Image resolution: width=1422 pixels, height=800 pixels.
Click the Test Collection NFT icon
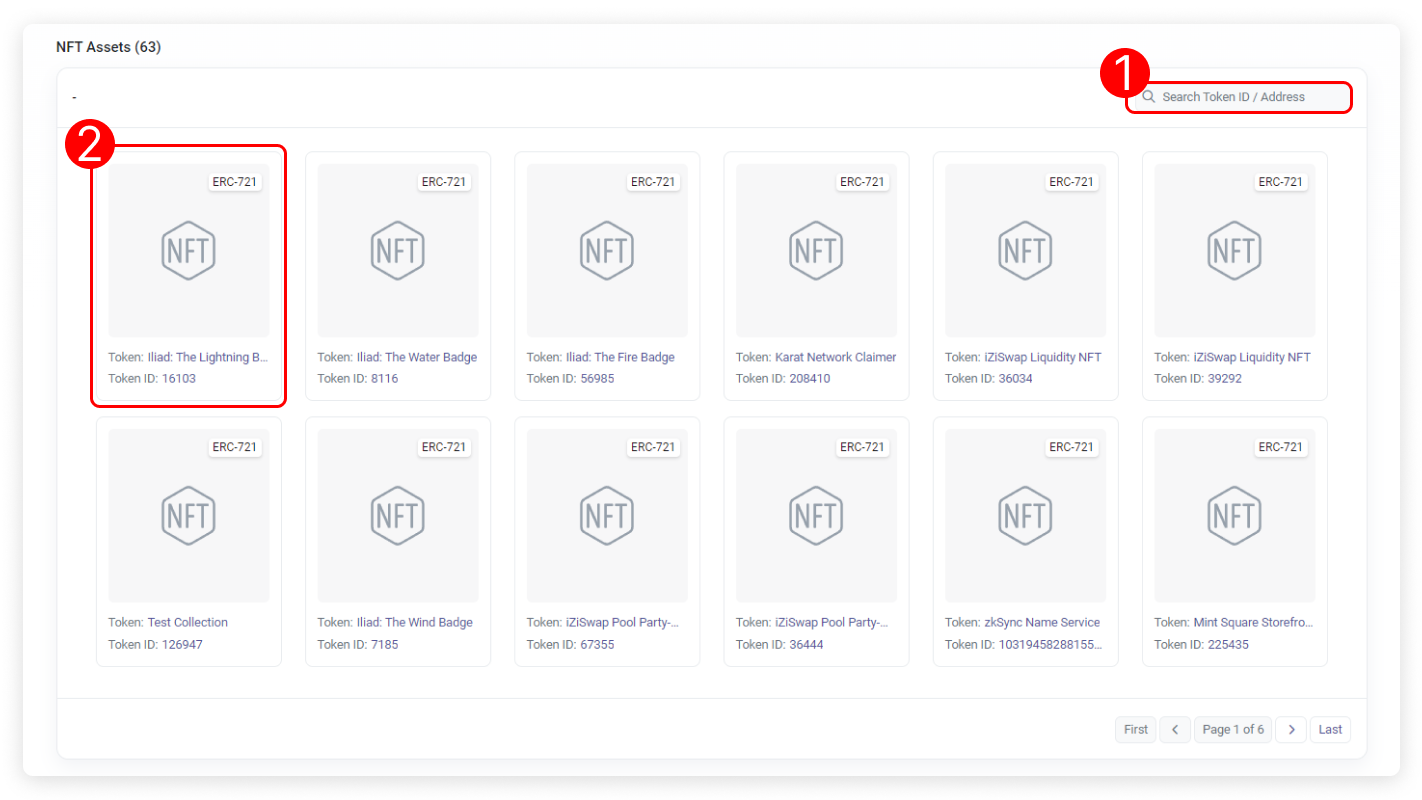coord(189,515)
